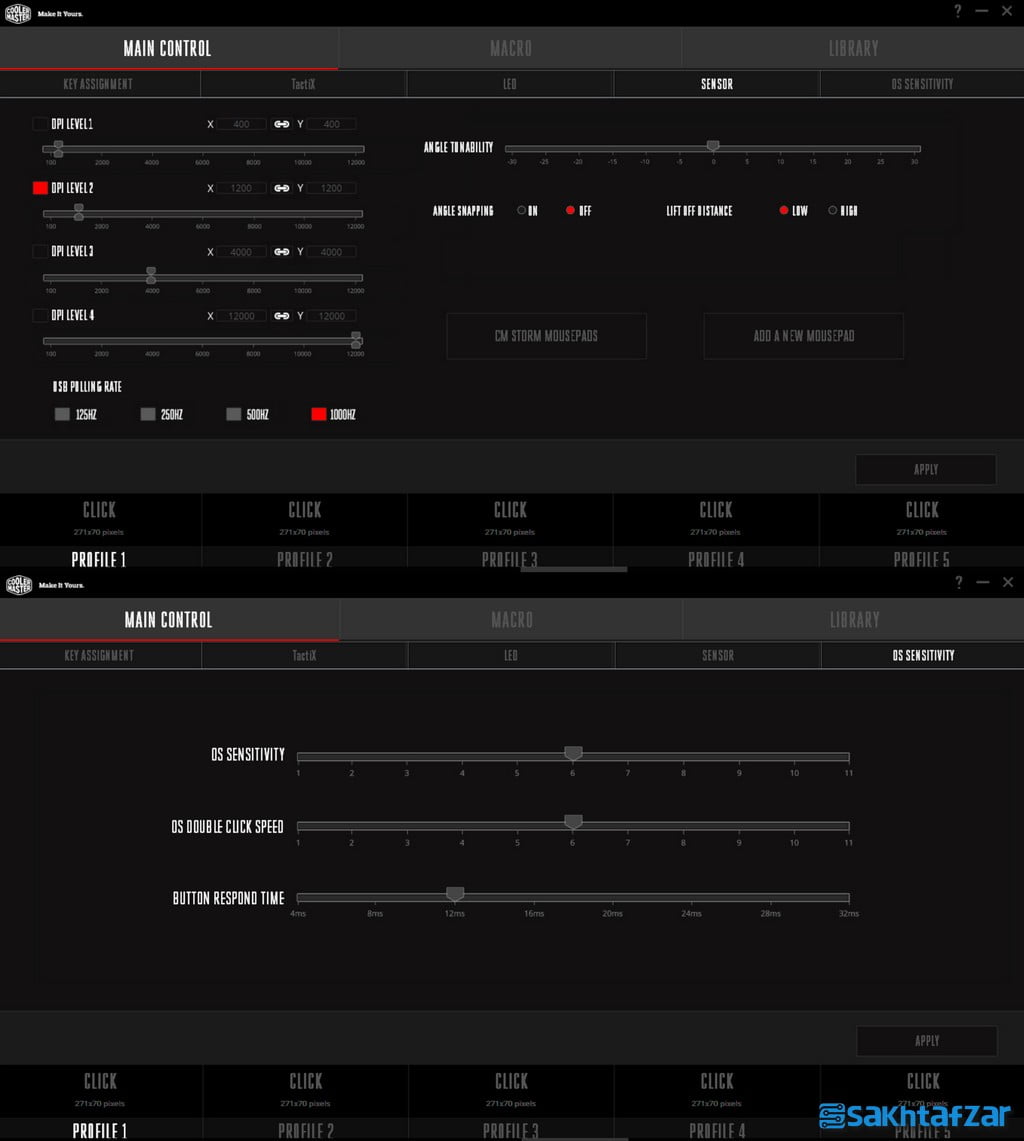Click the Button Respond Time slider handle
Image resolution: width=1024 pixels, height=1141 pixels.
pyautogui.click(x=455, y=893)
